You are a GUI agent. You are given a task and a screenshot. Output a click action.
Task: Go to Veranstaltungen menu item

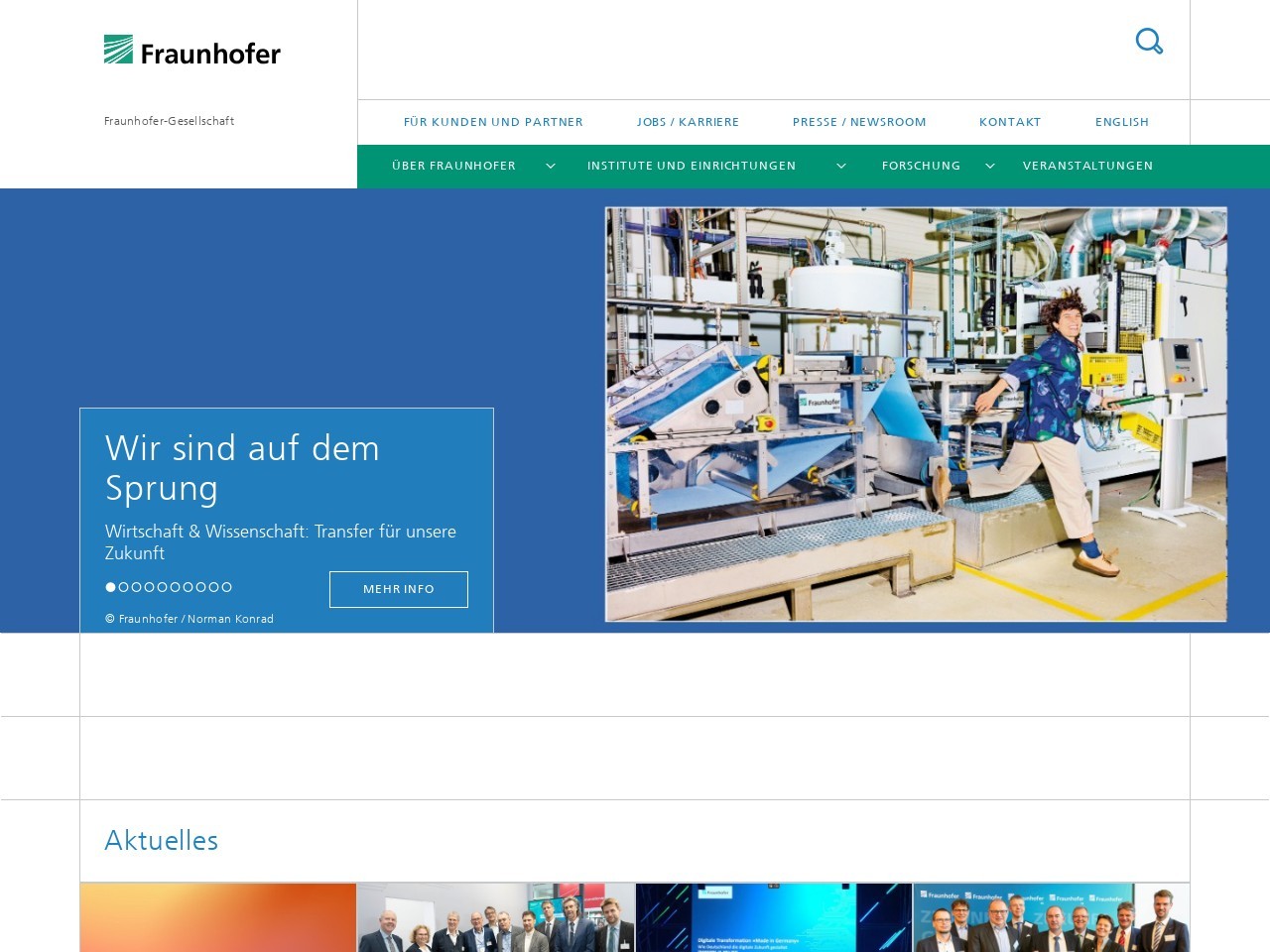click(1087, 166)
